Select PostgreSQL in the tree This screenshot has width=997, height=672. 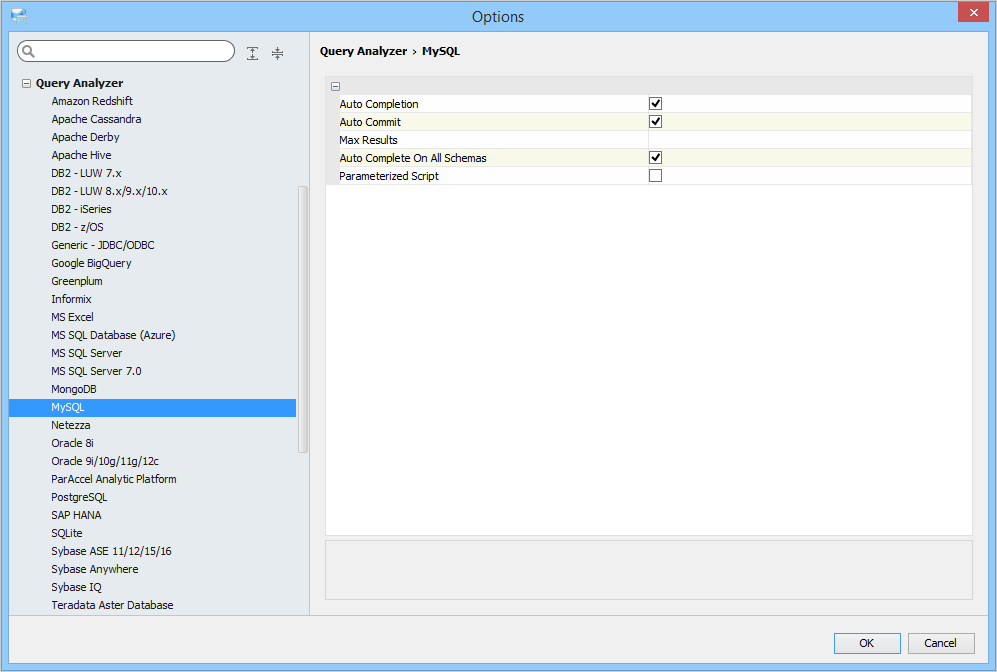pos(79,497)
